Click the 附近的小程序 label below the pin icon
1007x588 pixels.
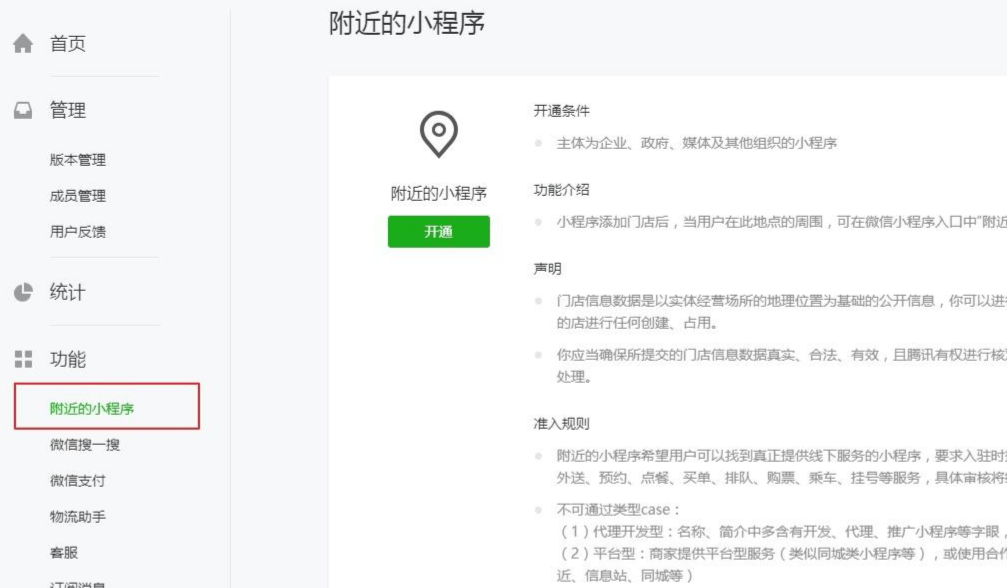[439, 193]
